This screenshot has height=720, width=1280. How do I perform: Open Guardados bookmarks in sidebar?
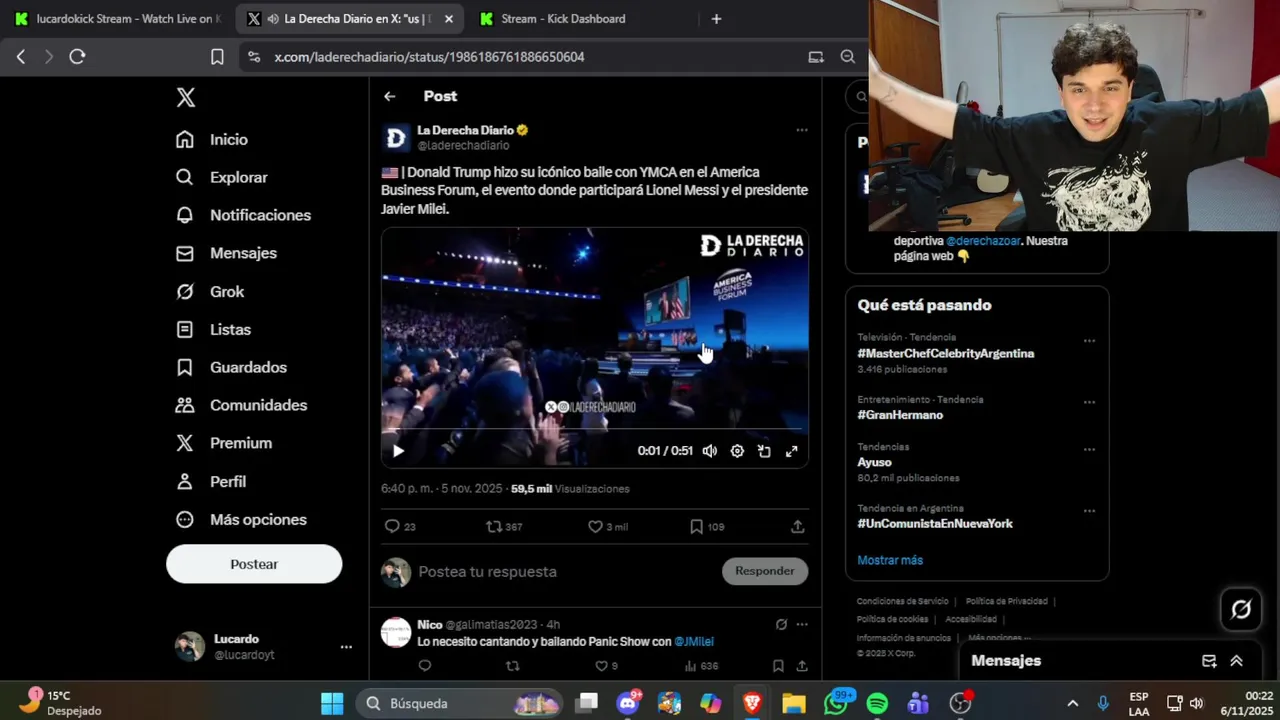[x=231, y=367]
